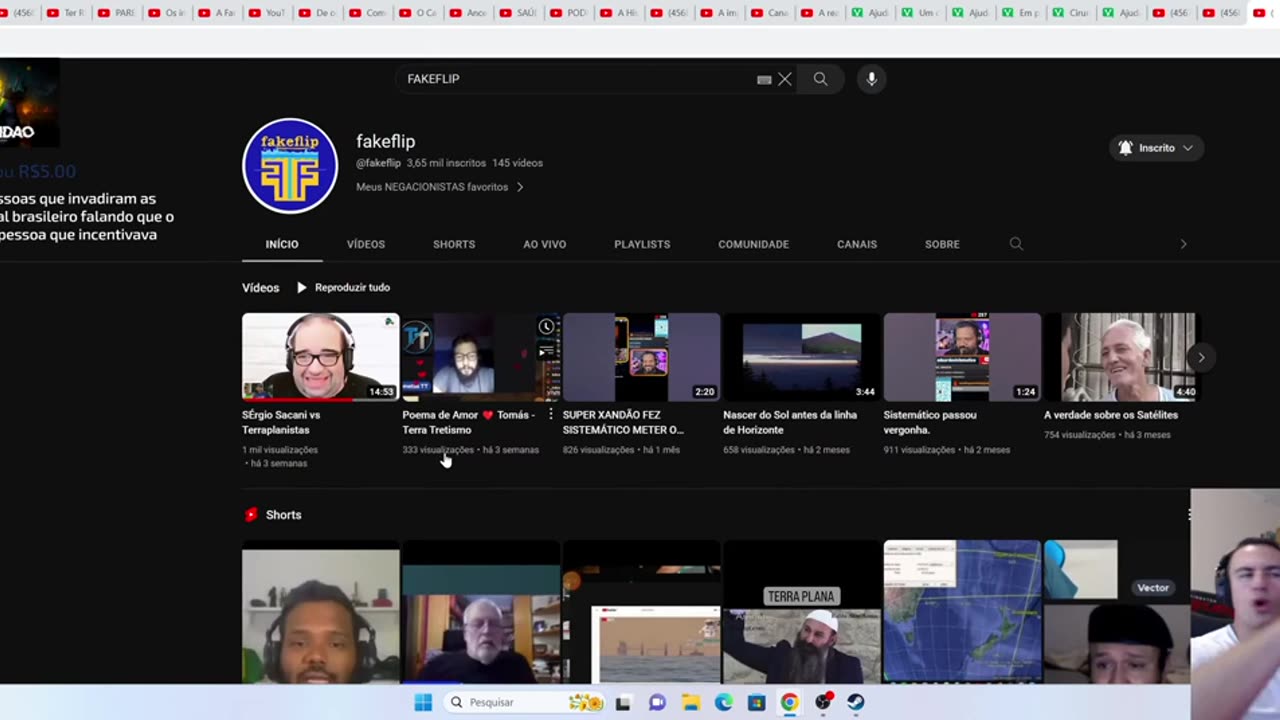Screen dimensions: 1280x720
Task: Open SUPER XANDÃO FEZ SISTEMÁTICO video title
Action: (x=623, y=422)
